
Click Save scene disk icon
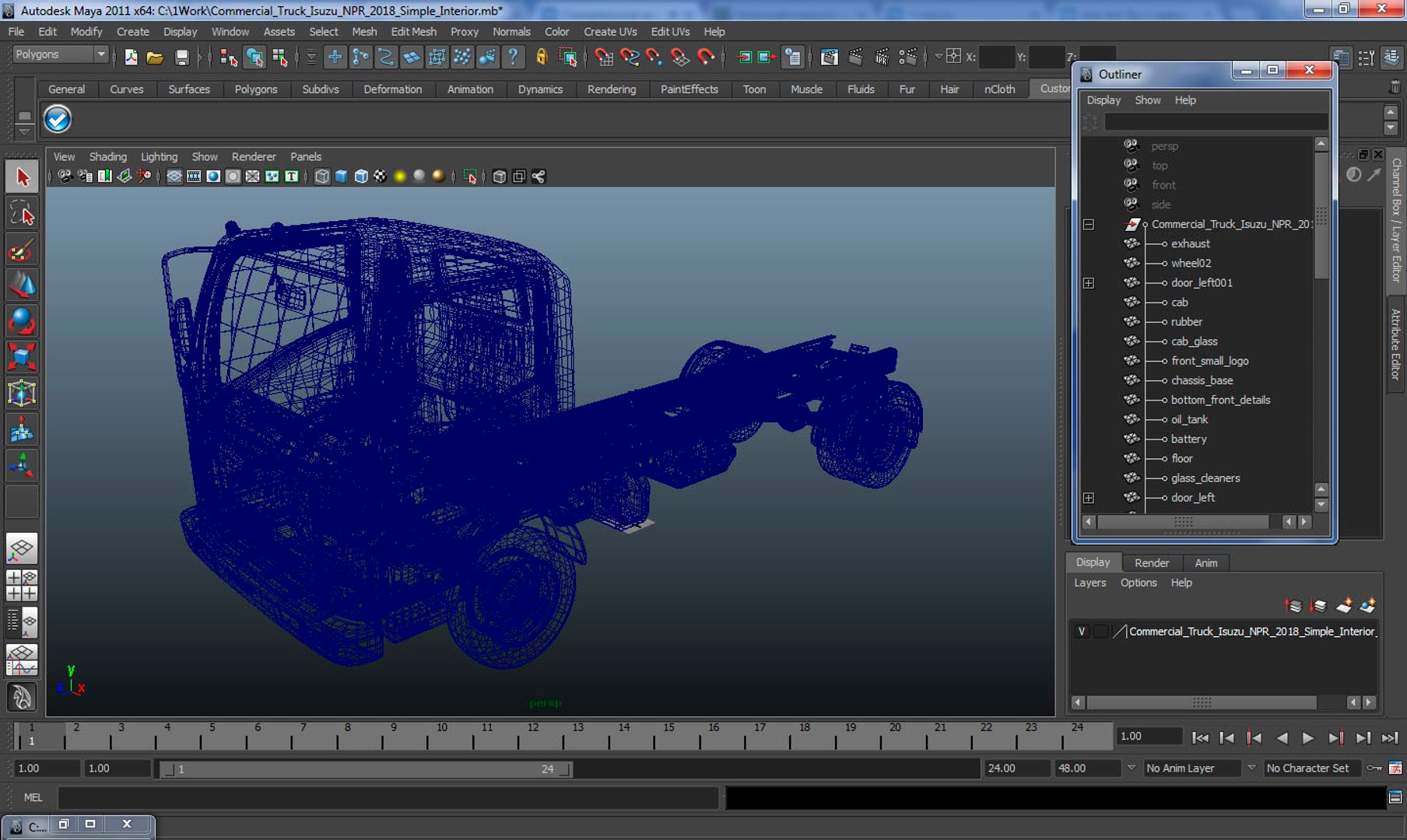click(181, 57)
